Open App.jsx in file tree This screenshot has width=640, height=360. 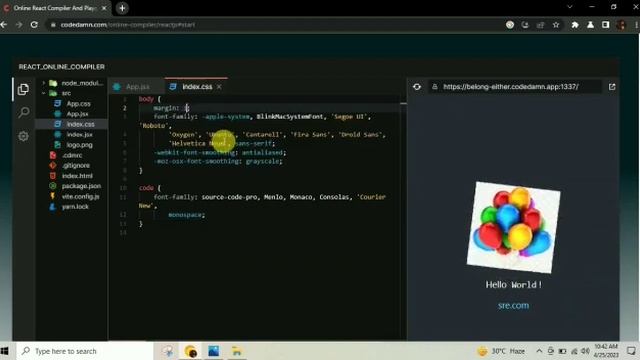click(77, 114)
